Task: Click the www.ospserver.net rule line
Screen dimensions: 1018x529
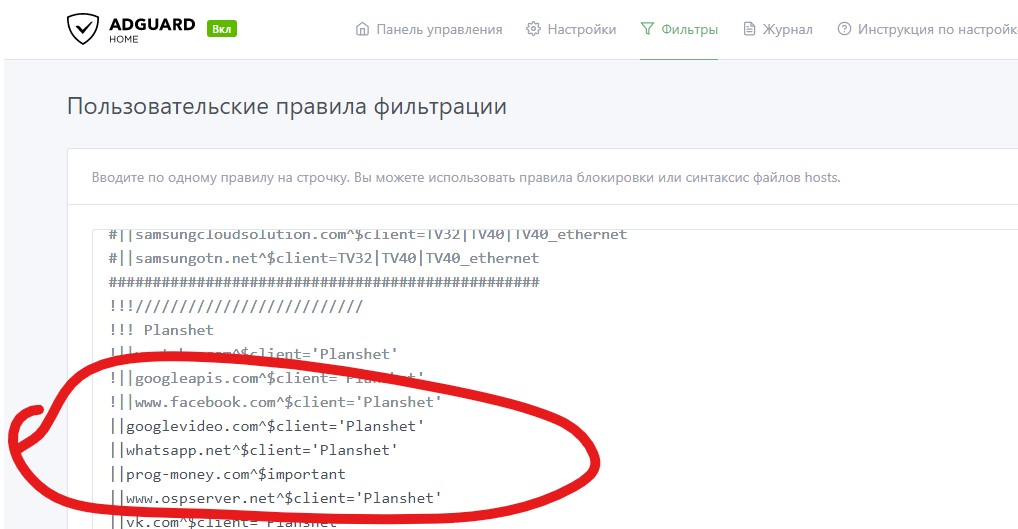Action: 275,498
